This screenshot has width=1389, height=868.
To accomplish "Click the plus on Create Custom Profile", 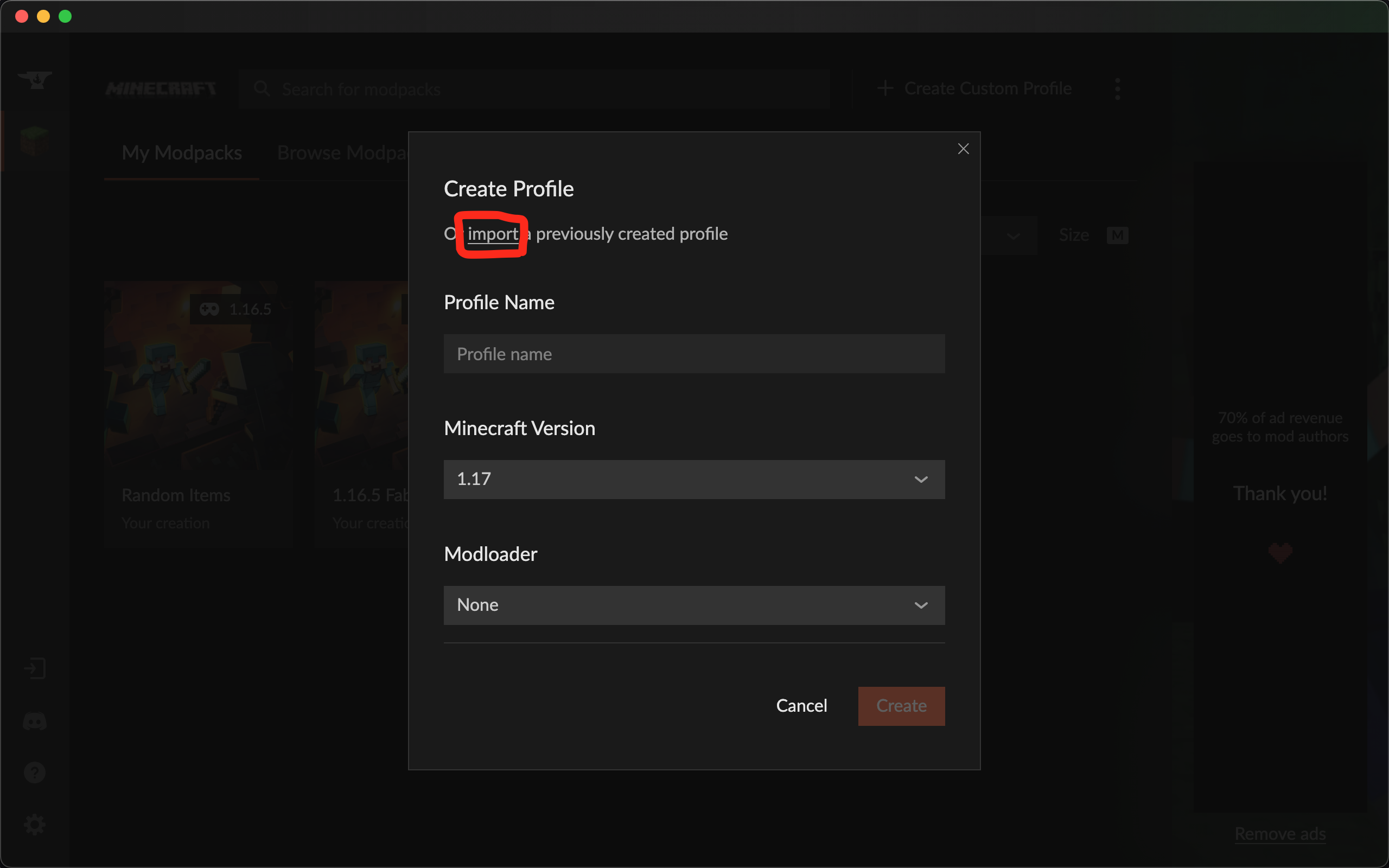I will click(x=884, y=88).
